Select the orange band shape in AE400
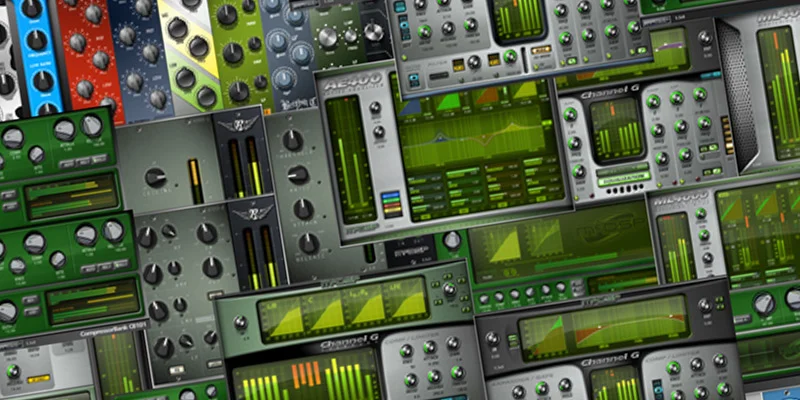800x400 pixels. tap(486, 95)
